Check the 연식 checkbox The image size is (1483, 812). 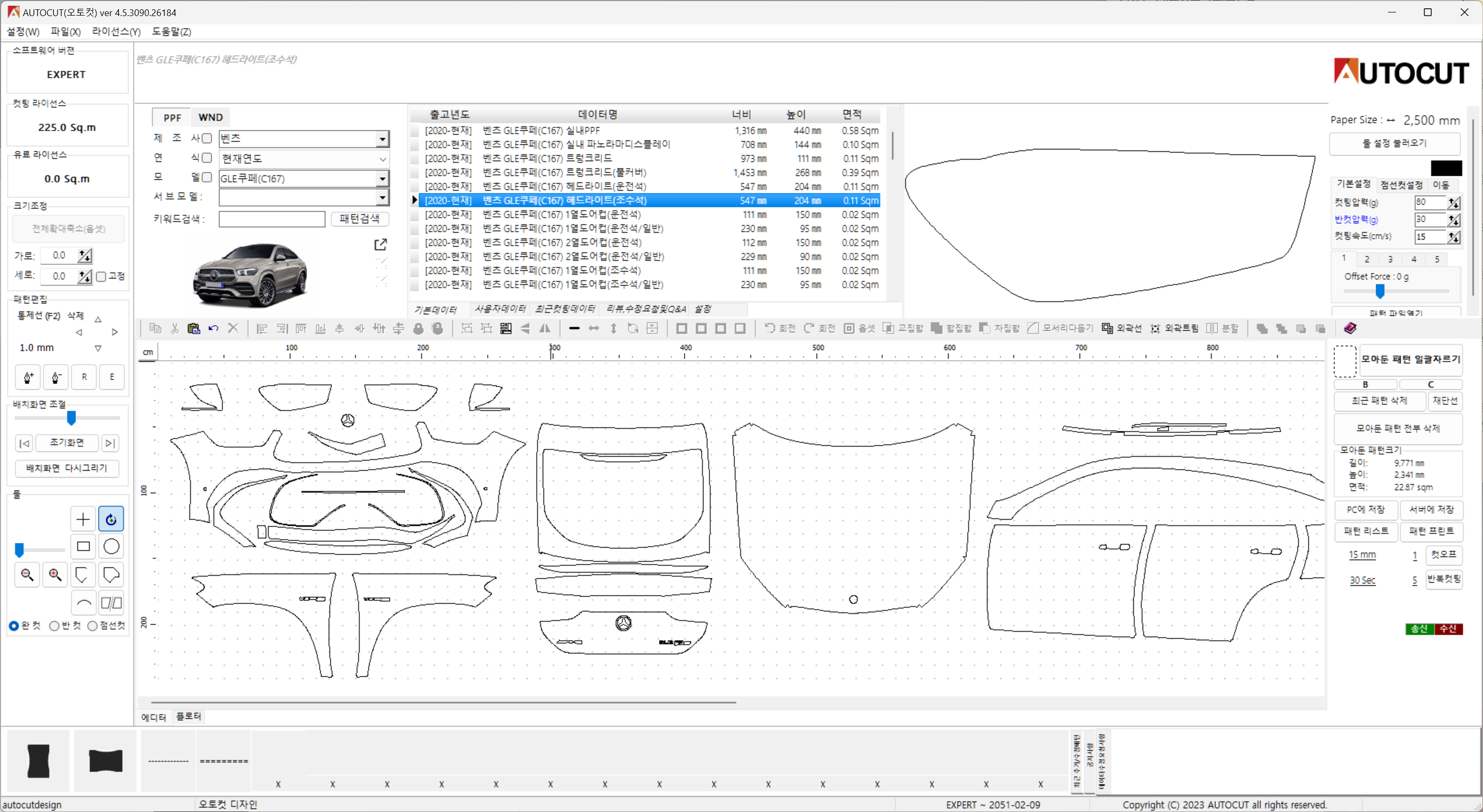pyautogui.click(x=206, y=158)
